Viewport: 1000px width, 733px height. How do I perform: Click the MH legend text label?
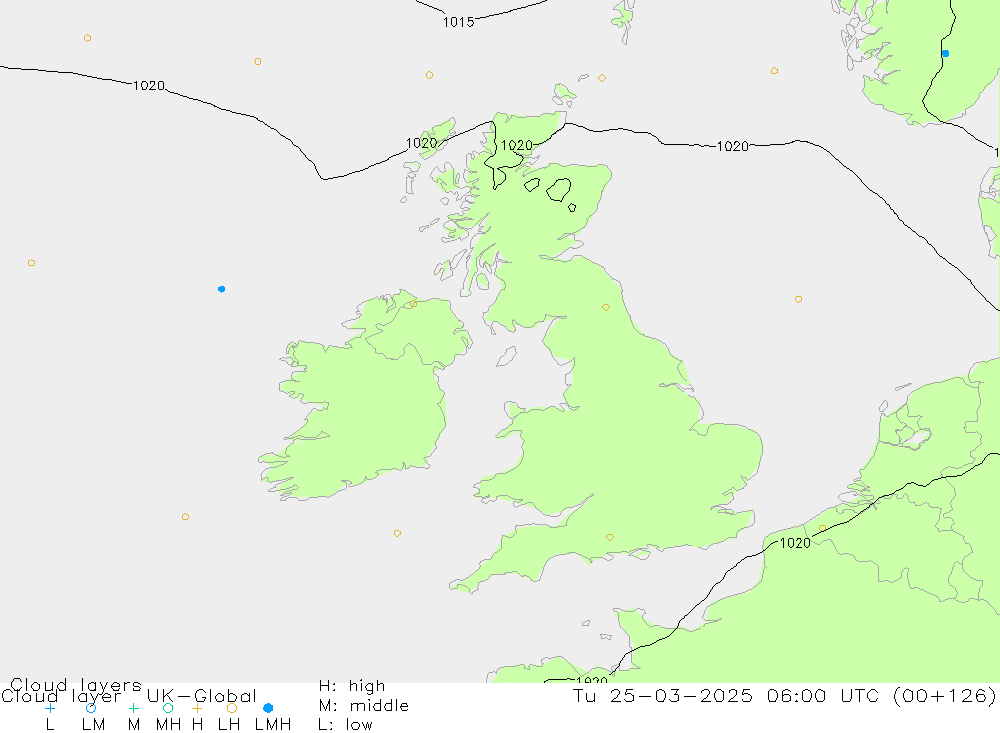tap(168, 725)
